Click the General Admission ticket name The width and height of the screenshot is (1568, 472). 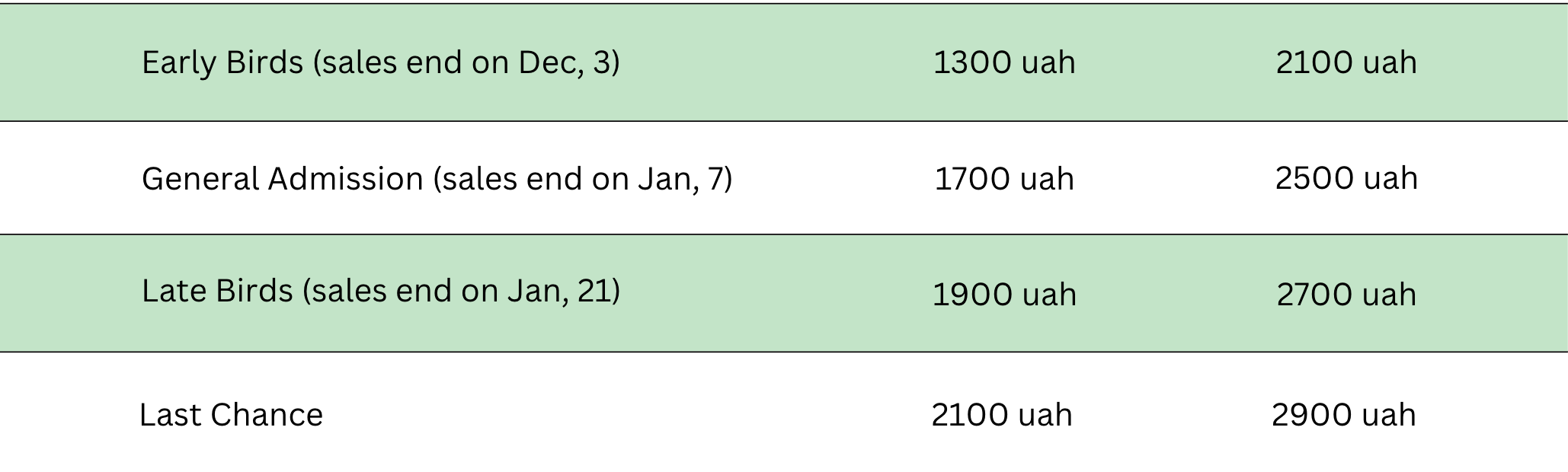282,179
